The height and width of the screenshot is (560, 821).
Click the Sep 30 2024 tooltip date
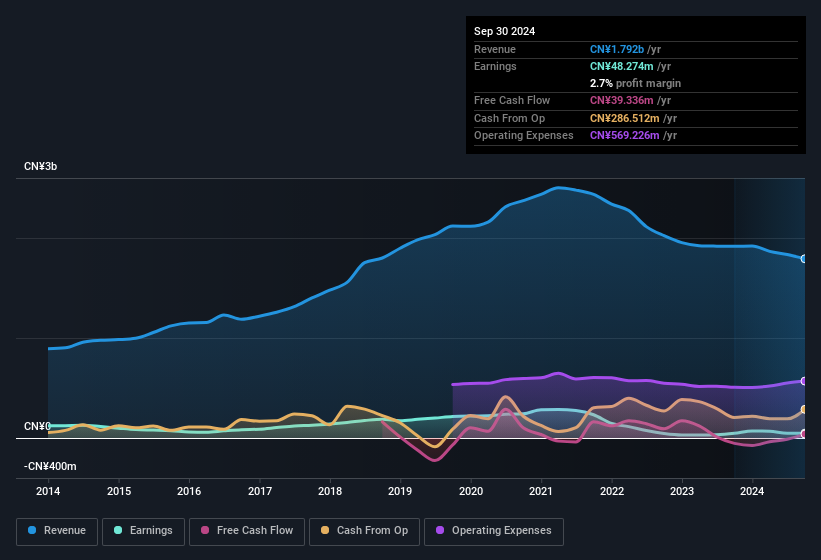click(x=504, y=31)
